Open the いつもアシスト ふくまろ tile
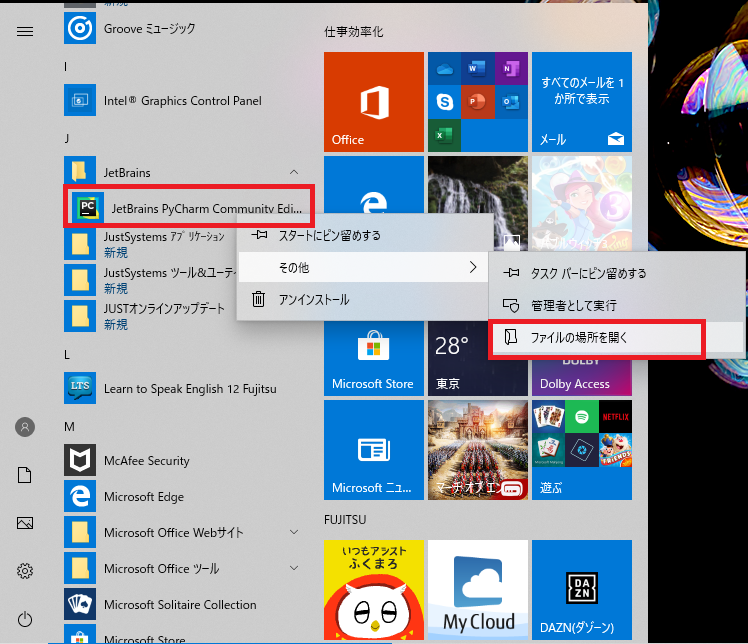Image resolution: width=748 pixels, height=644 pixels. [374, 590]
